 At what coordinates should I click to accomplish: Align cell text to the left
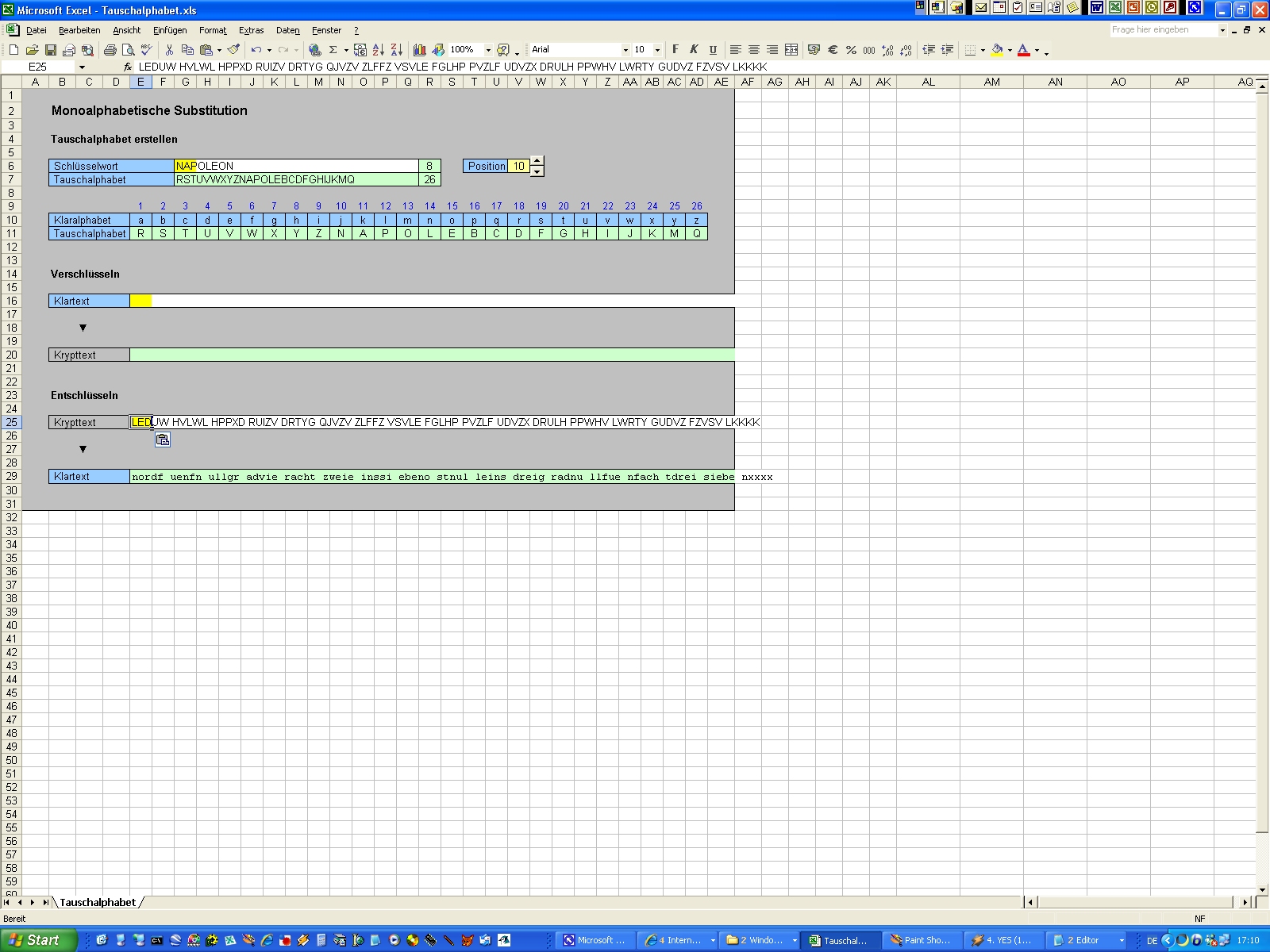click(x=736, y=50)
